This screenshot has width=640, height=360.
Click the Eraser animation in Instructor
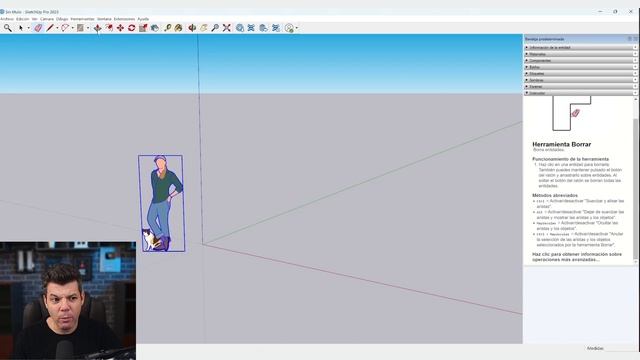(x=573, y=113)
